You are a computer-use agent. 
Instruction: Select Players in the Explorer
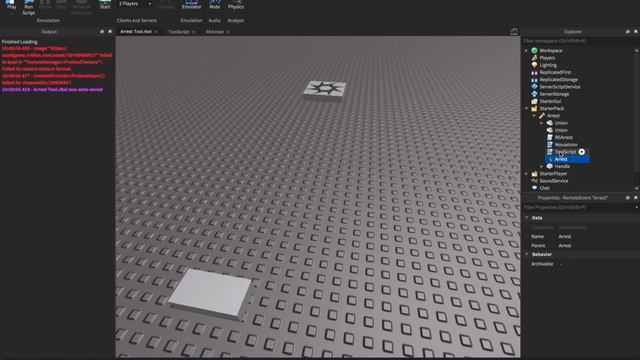[x=547, y=58]
